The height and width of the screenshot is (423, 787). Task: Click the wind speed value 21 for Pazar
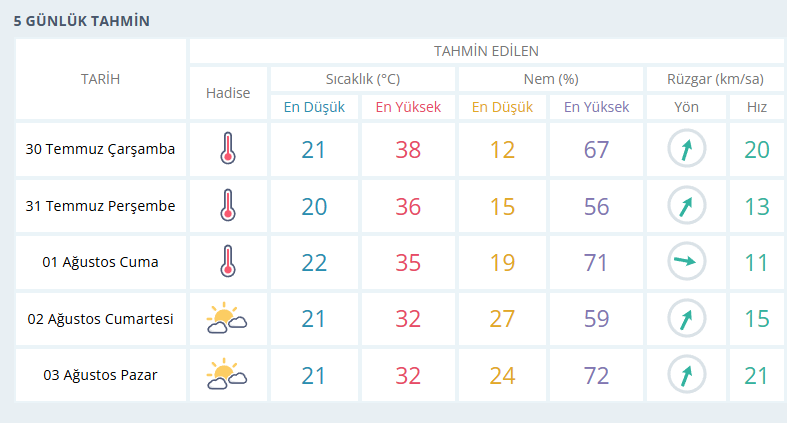(756, 376)
